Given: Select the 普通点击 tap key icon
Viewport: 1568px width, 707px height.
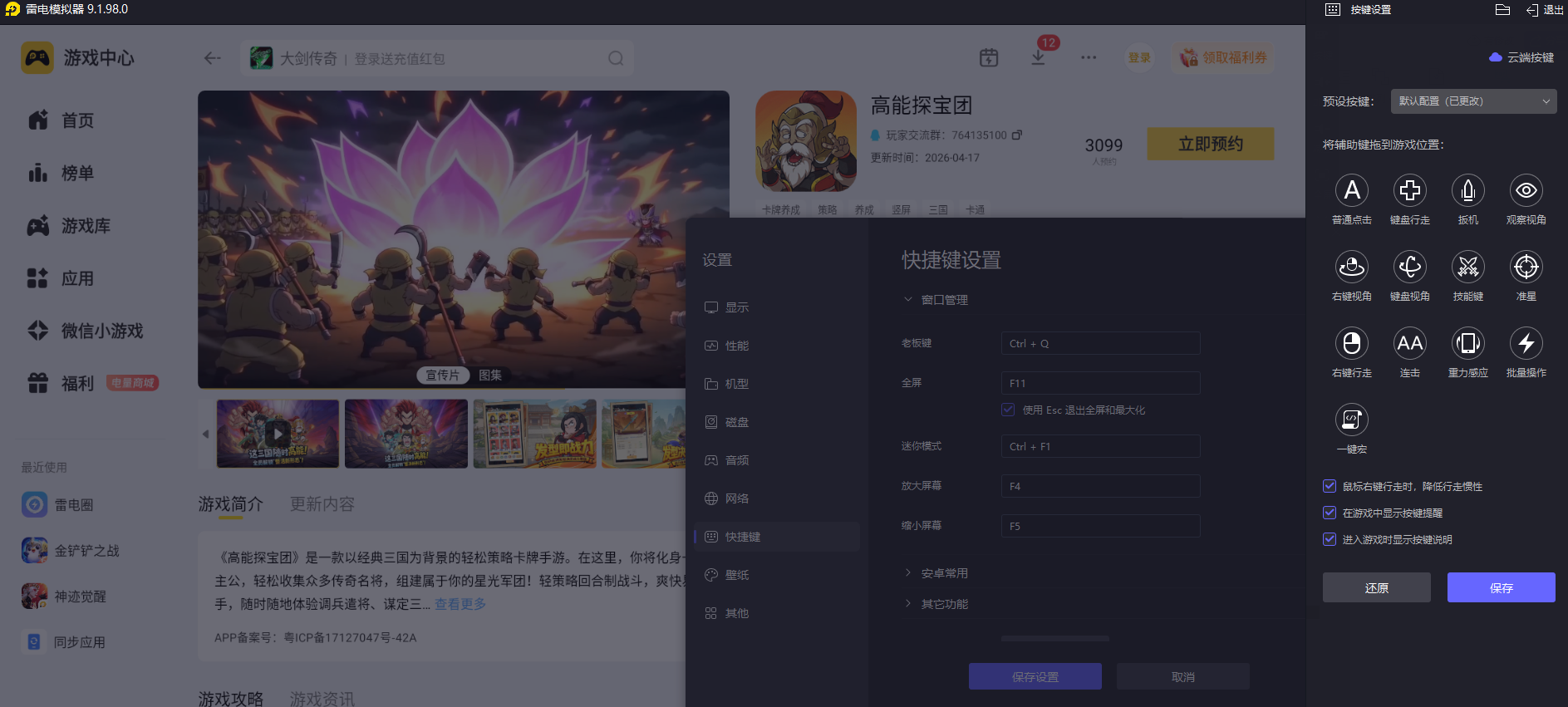Looking at the screenshot, I should pos(1352,190).
